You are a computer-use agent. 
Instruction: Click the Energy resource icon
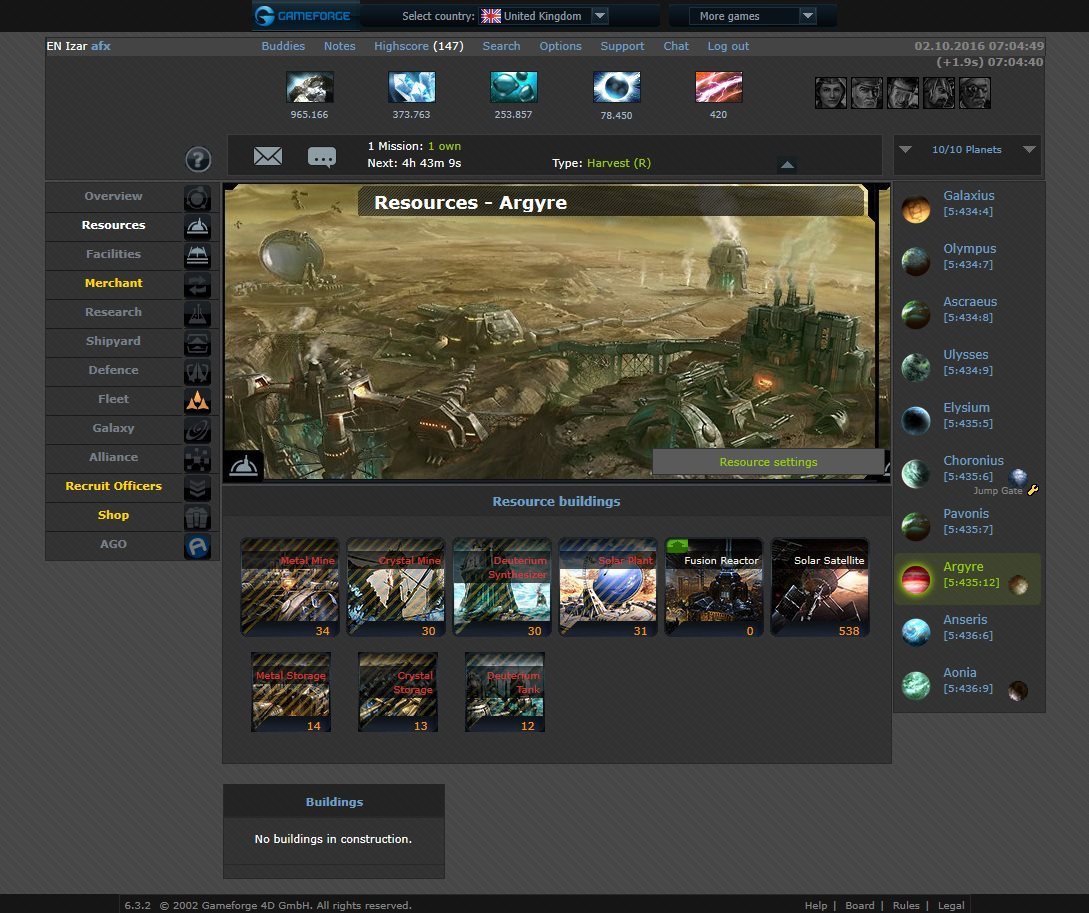pos(719,87)
